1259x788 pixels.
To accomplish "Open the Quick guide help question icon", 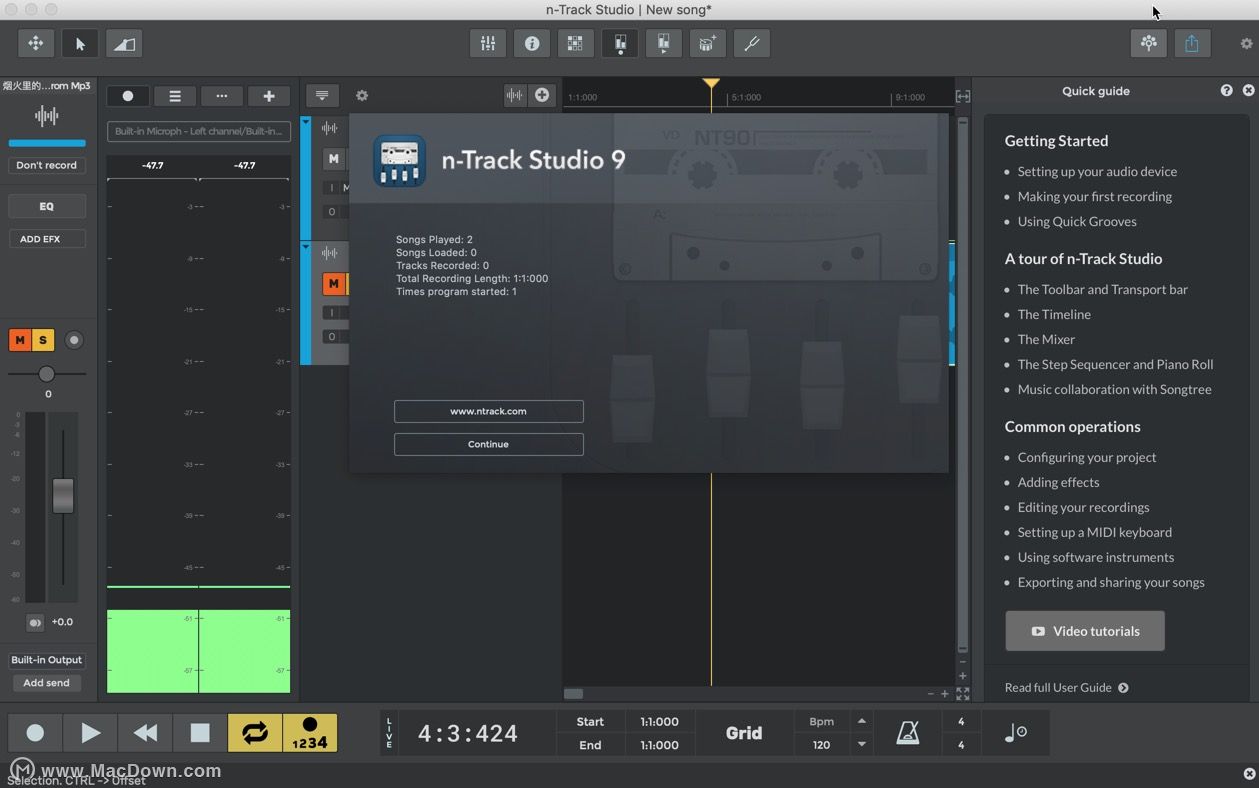I will point(1227,90).
